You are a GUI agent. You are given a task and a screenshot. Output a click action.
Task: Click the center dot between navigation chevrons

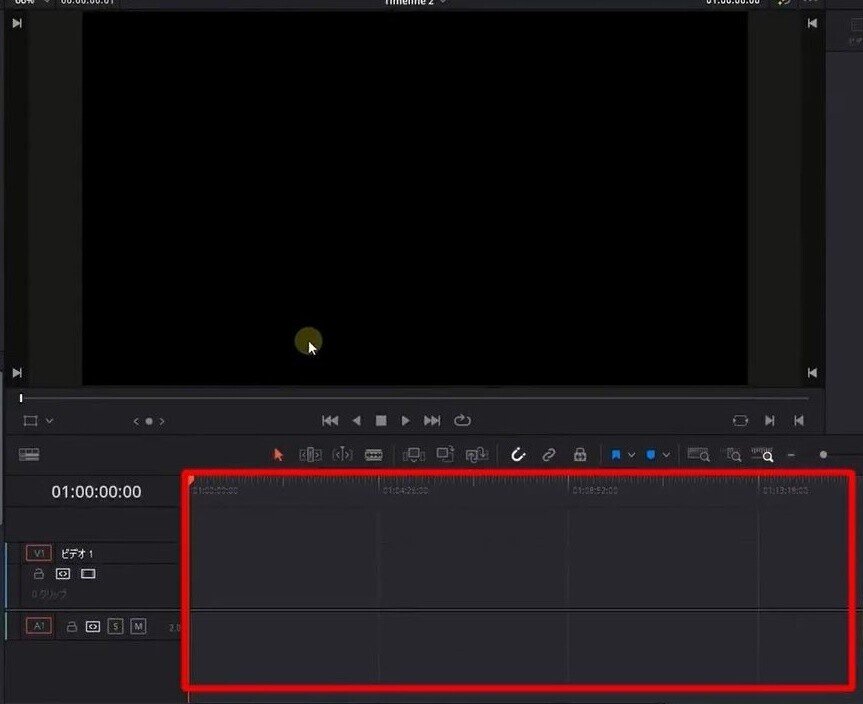[149, 422]
